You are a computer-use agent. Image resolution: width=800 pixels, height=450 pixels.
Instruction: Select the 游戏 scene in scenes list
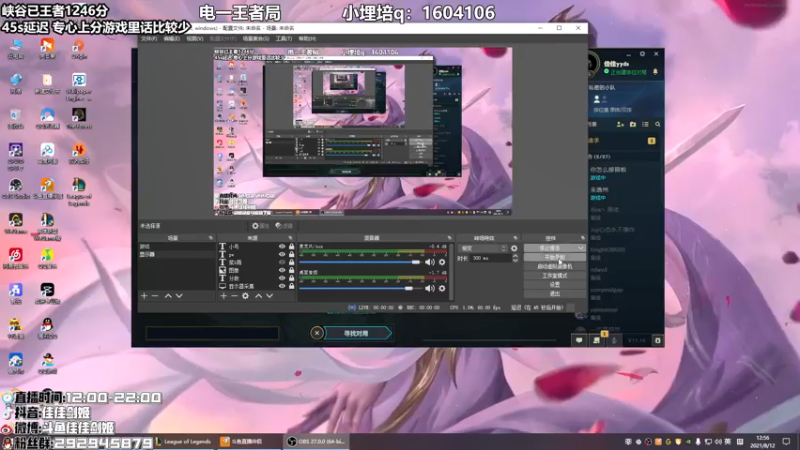pyautogui.click(x=177, y=246)
